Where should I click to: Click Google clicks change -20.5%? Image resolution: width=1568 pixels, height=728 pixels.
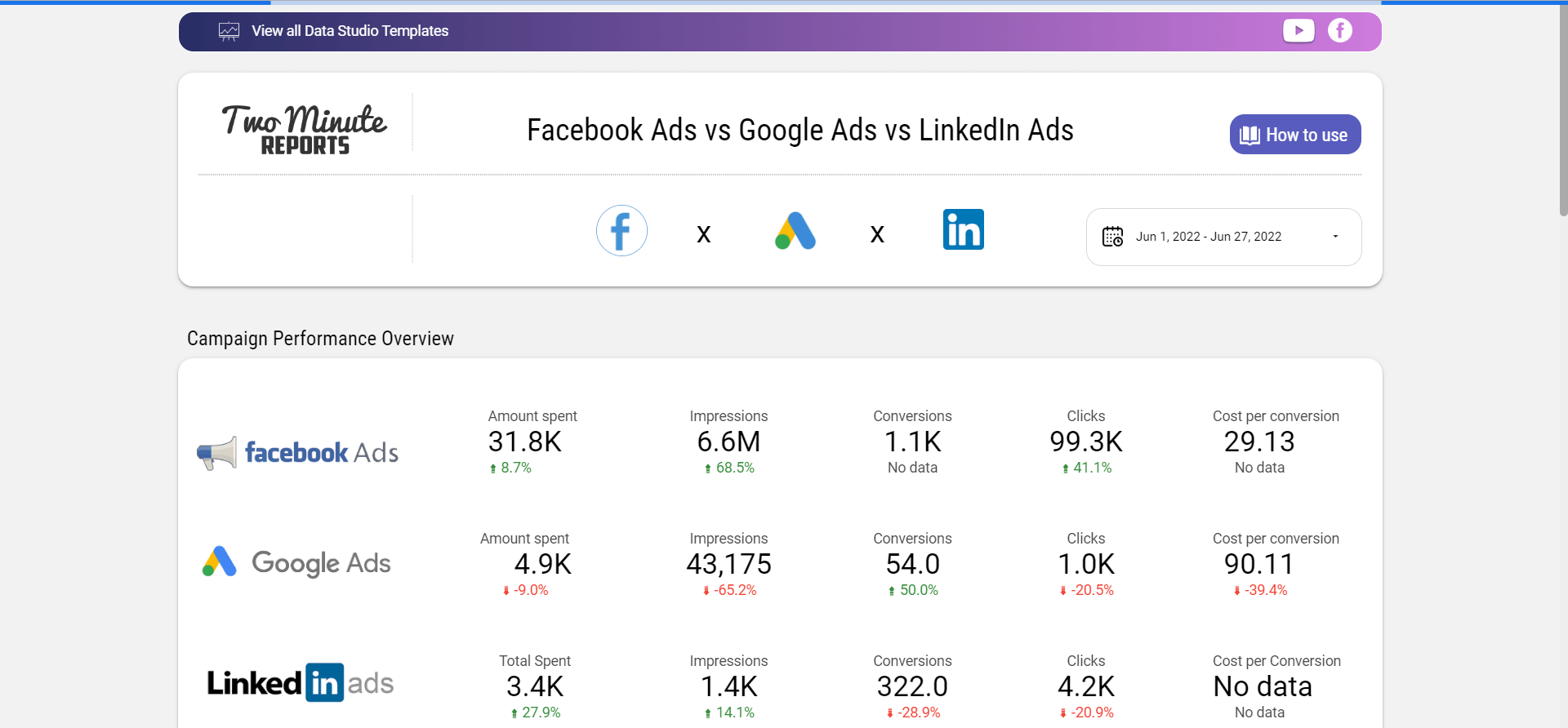1087,590
